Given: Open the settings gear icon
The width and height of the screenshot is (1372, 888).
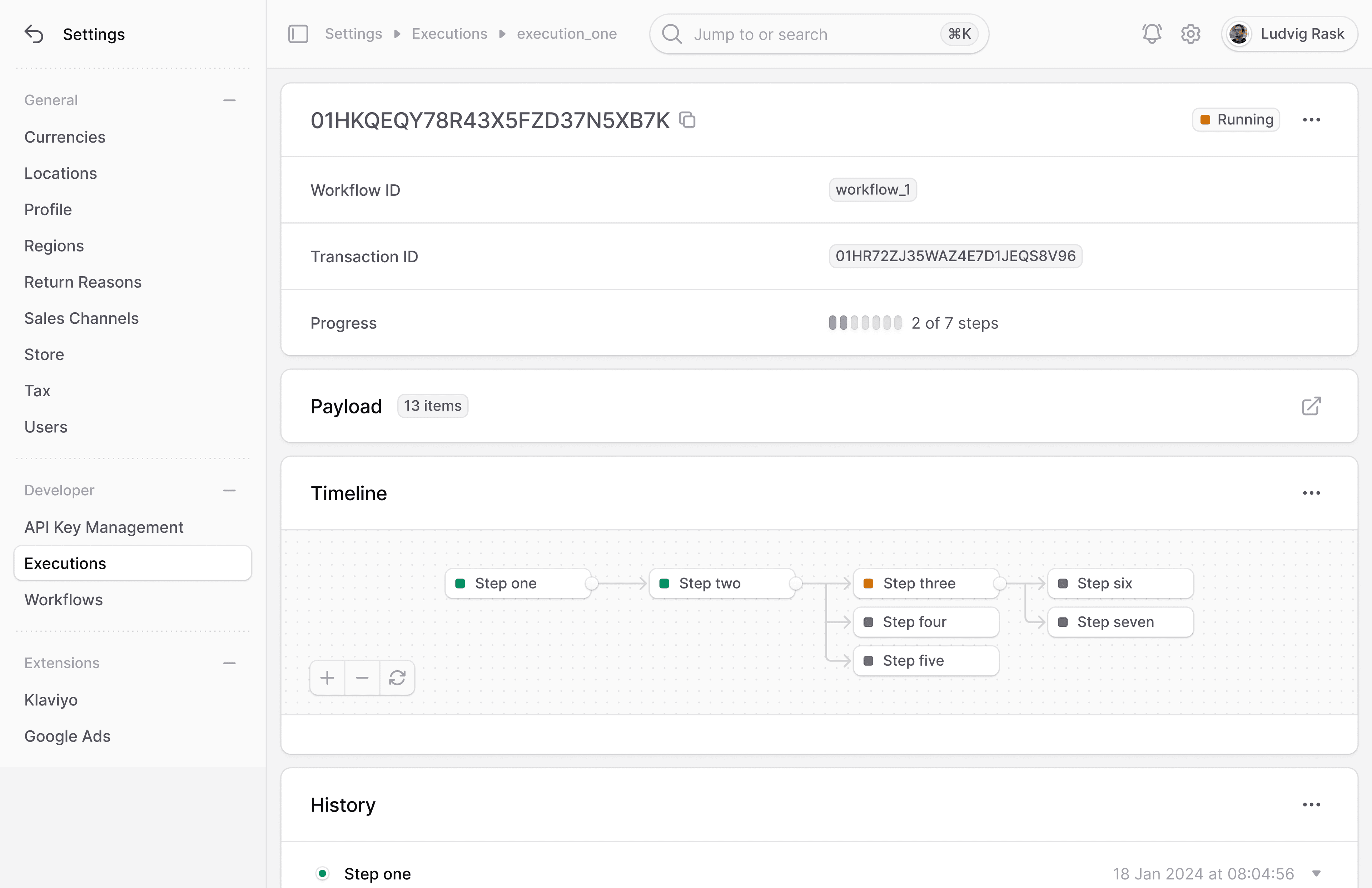Looking at the screenshot, I should [x=1190, y=34].
